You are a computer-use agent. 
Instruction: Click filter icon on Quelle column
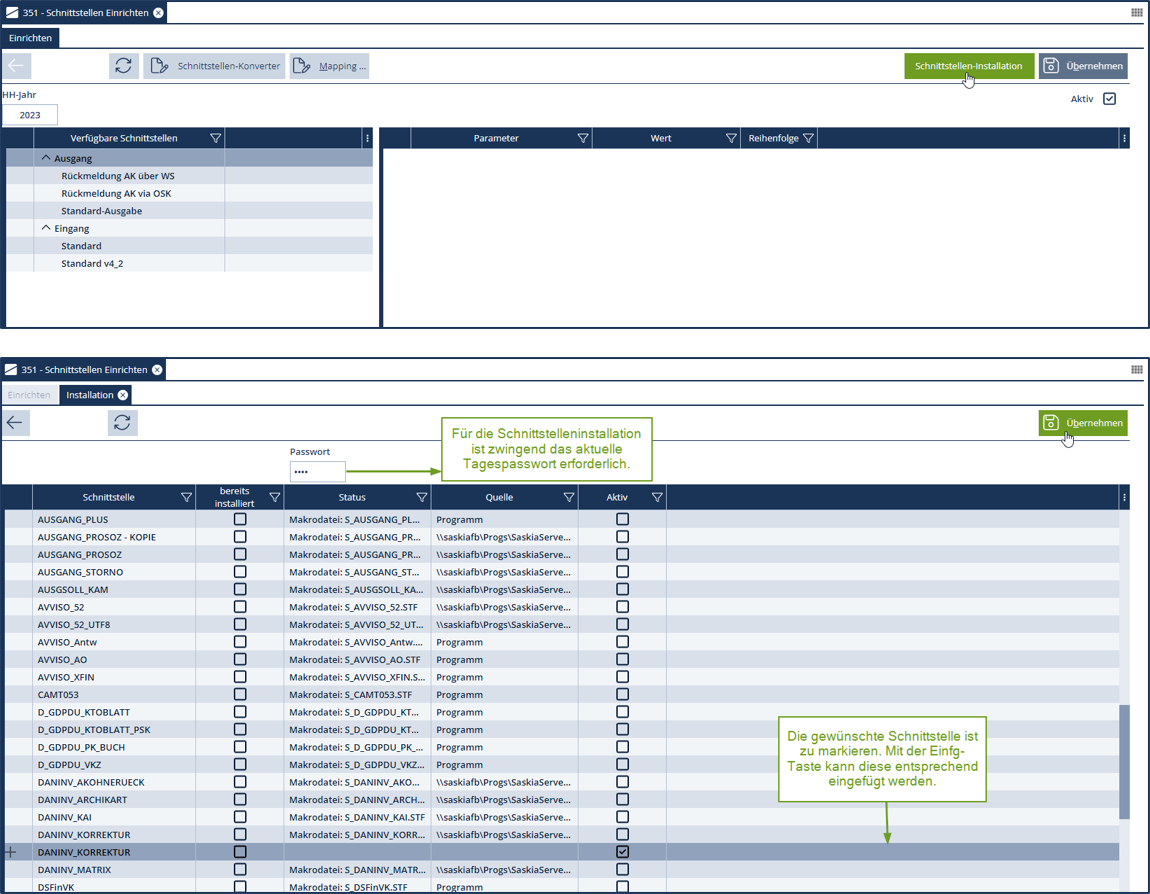click(x=569, y=497)
